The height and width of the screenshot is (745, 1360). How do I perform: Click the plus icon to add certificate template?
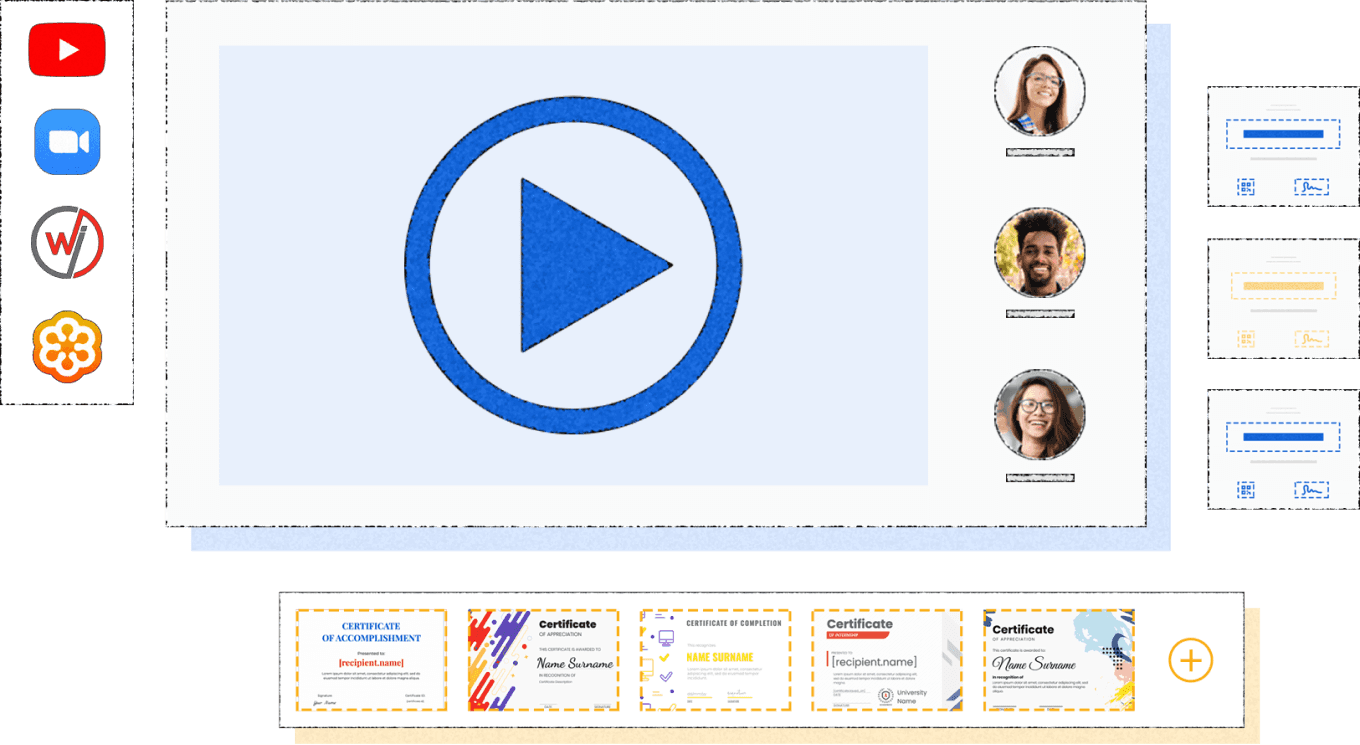click(1190, 661)
